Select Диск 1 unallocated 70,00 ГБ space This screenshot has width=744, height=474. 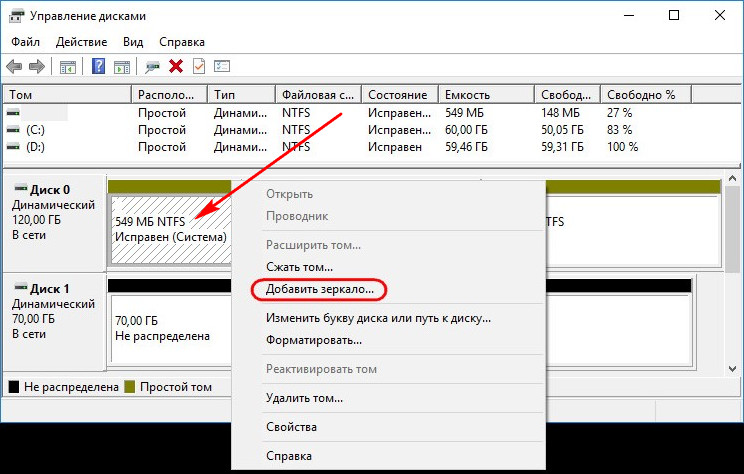coord(171,328)
